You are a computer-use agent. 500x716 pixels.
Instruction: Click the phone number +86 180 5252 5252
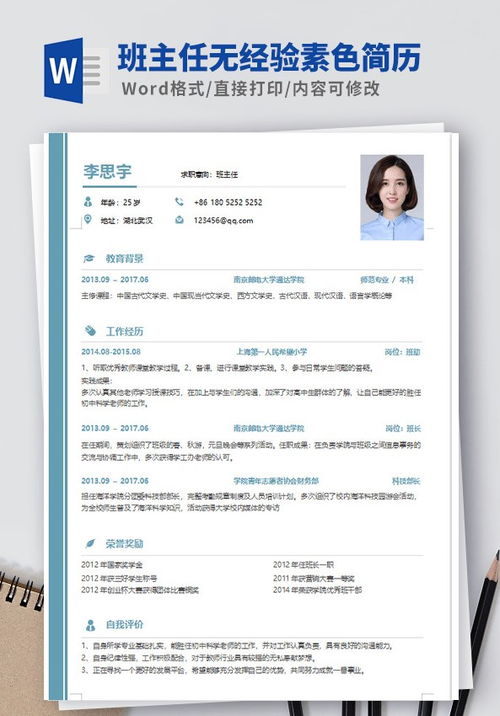(228, 202)
